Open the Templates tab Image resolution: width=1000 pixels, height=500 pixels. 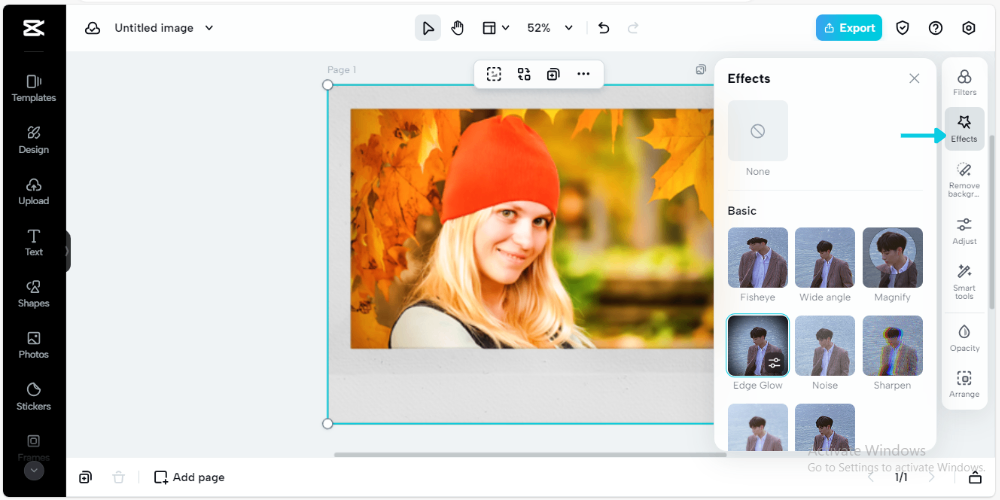(x=33, y=87)
